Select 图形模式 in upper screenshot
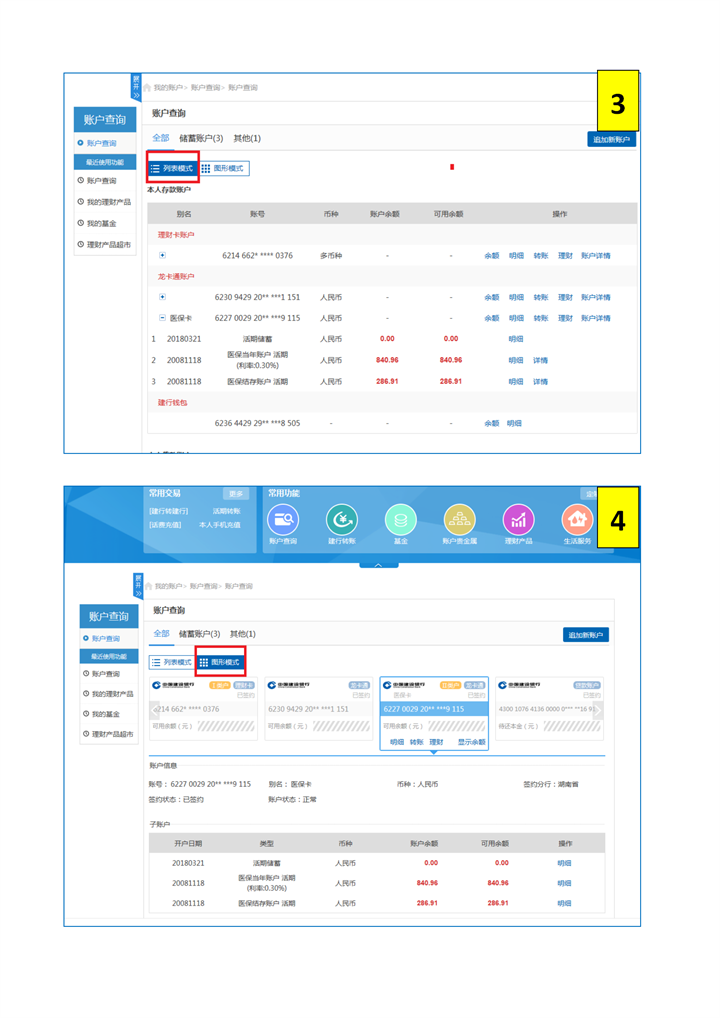 223,168
